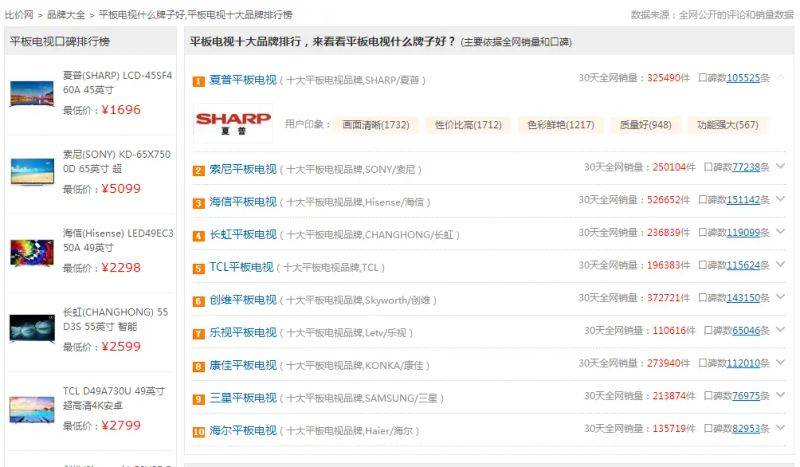Screen dimensions: 800x467
Task: Click the rank 10 orange badge
Action: click(198, 432)
